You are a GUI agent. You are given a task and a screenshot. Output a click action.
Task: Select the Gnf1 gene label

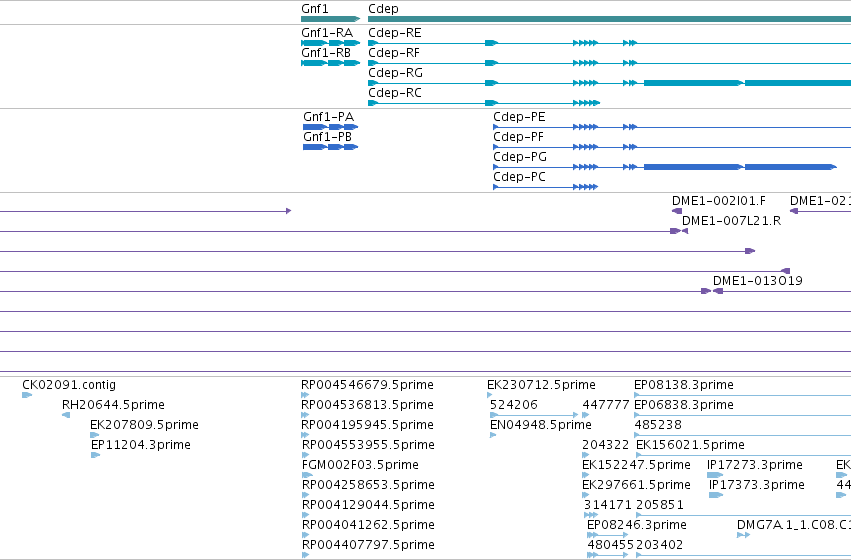315,9
